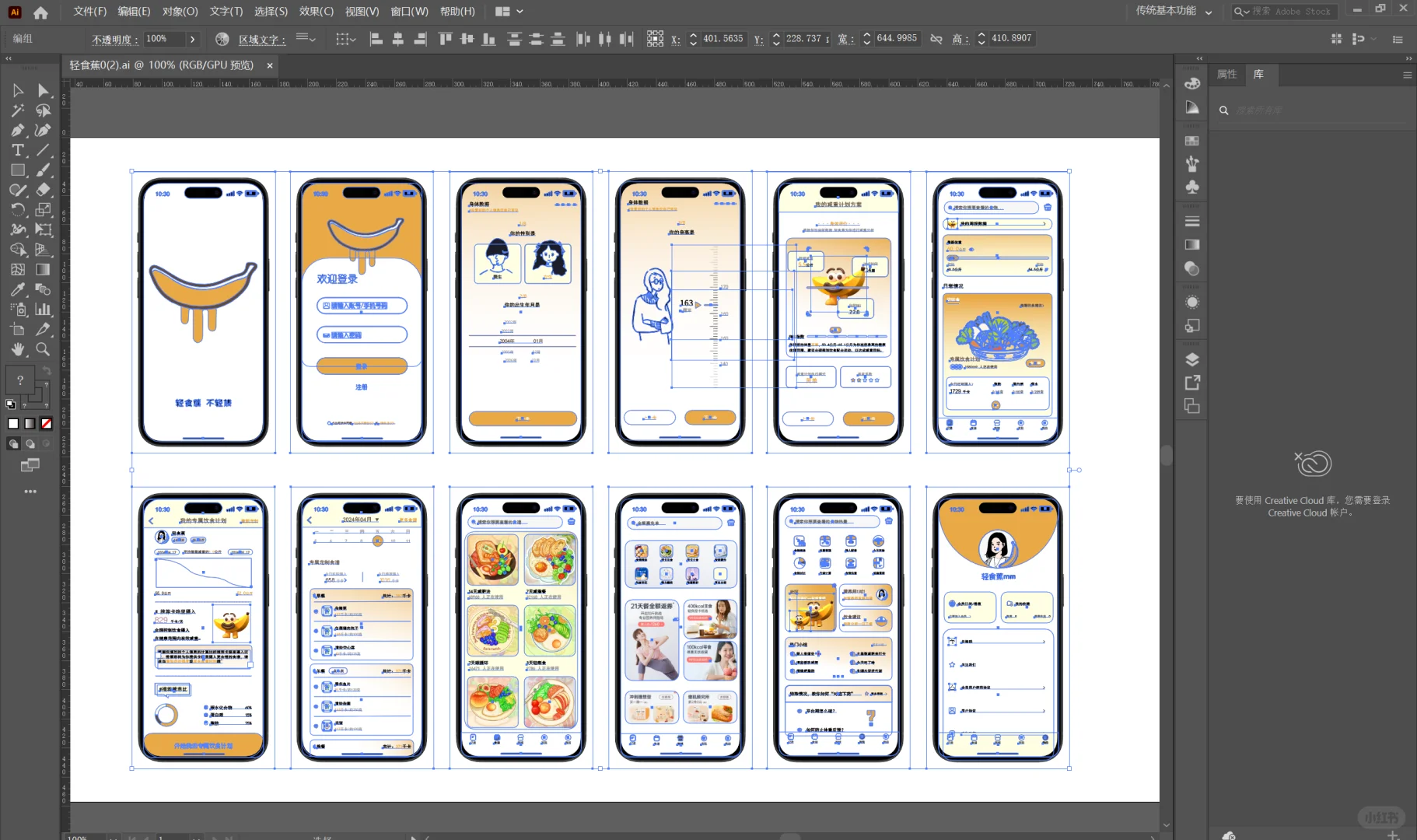Select the Type tool in the toolbar

click(x=17, y=149)
